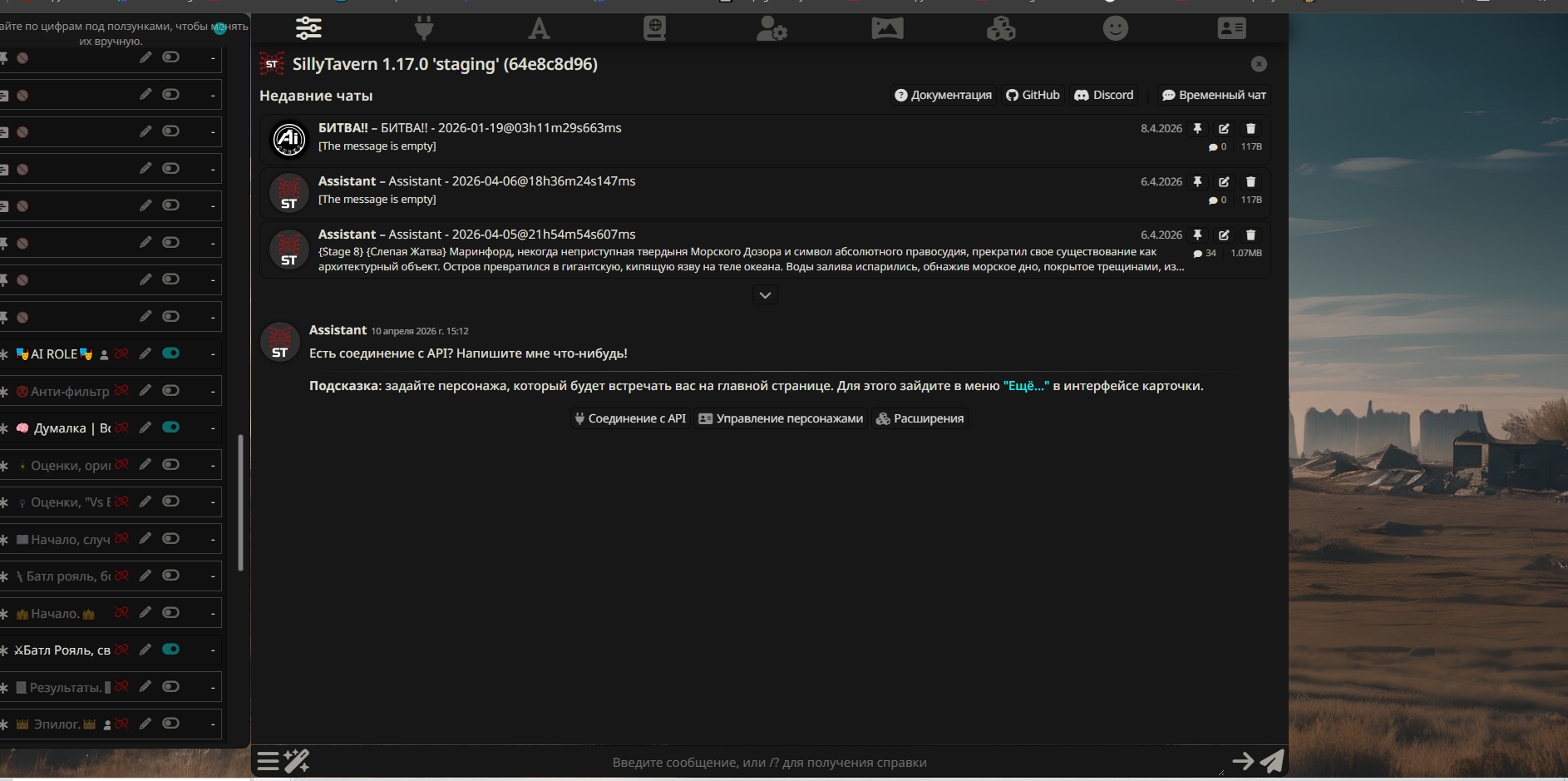
Task: Pin the Assistant chat from 2026-04-05
Action: 1197,235
